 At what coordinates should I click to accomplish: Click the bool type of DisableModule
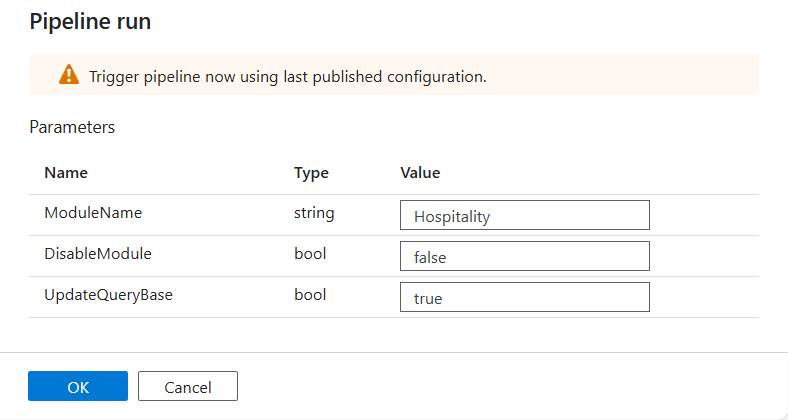(x=310, y=254)
